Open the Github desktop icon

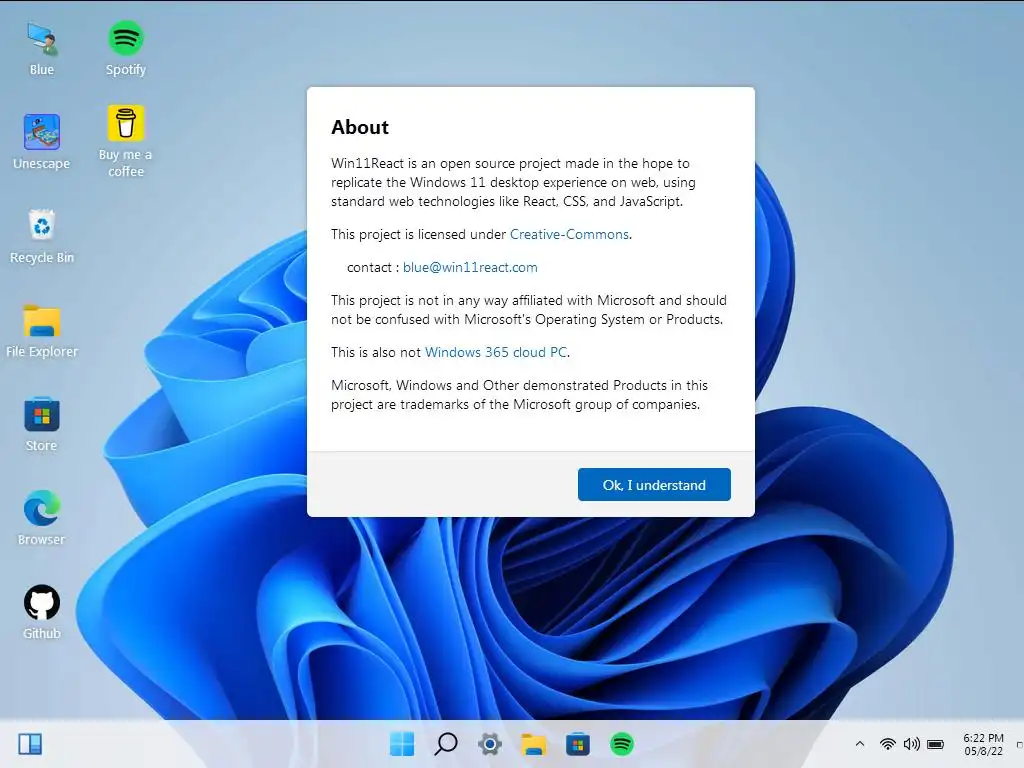(x=42, y=612)
